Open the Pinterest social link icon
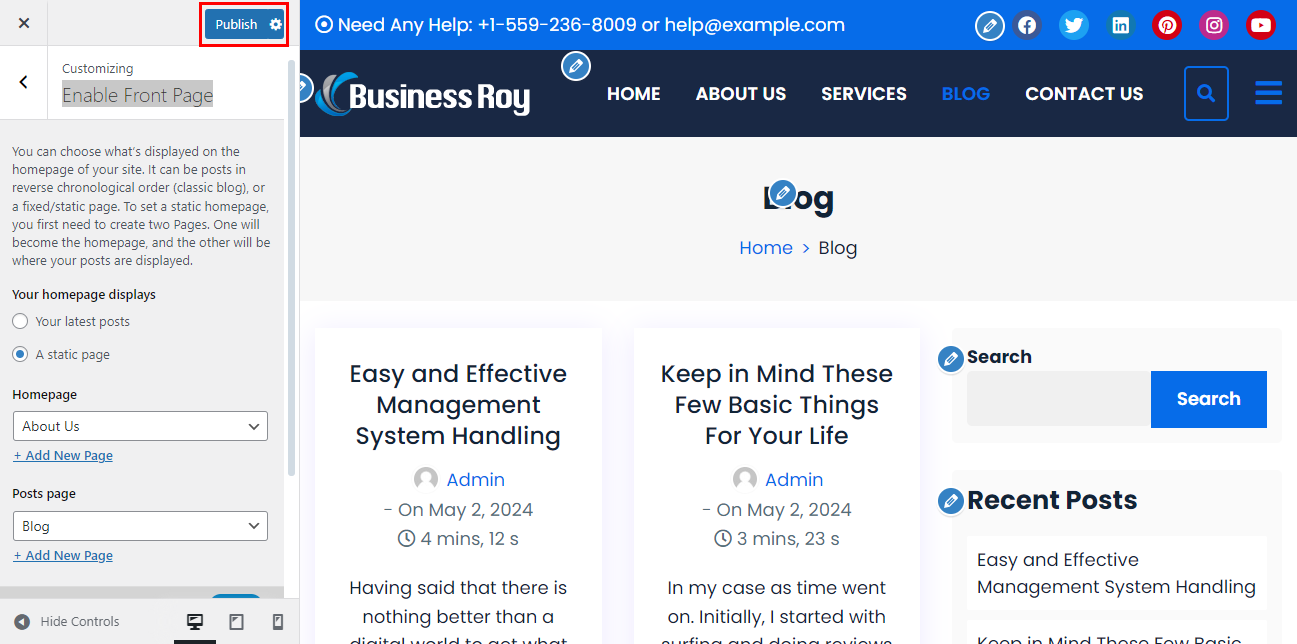1297x644 pixels. [1167, 25]
